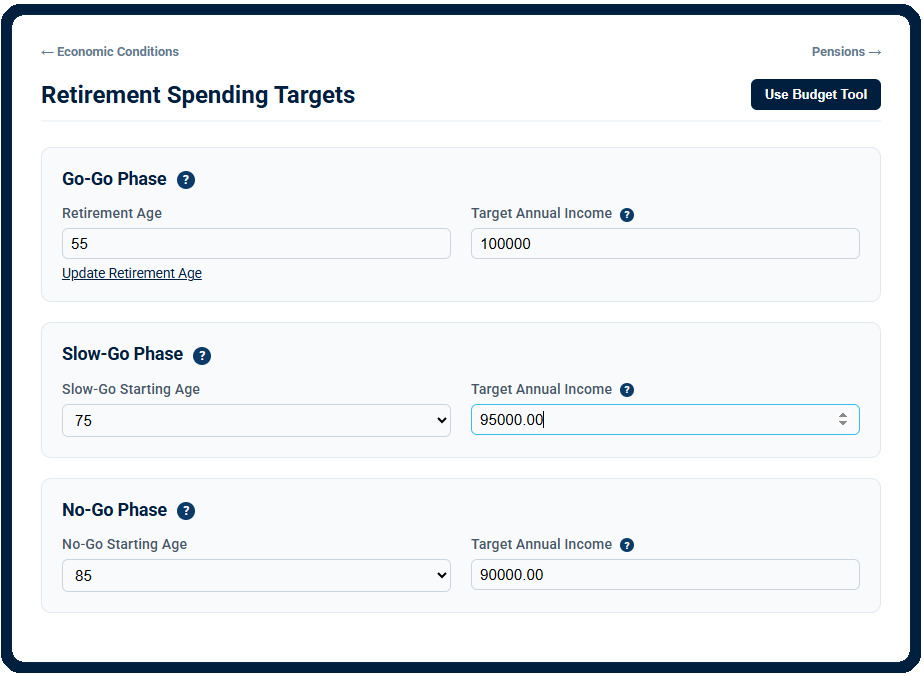Focus the No-Go income field showing 90000.00
This screenshot has width=924, height=676.
tap(665, 575)
